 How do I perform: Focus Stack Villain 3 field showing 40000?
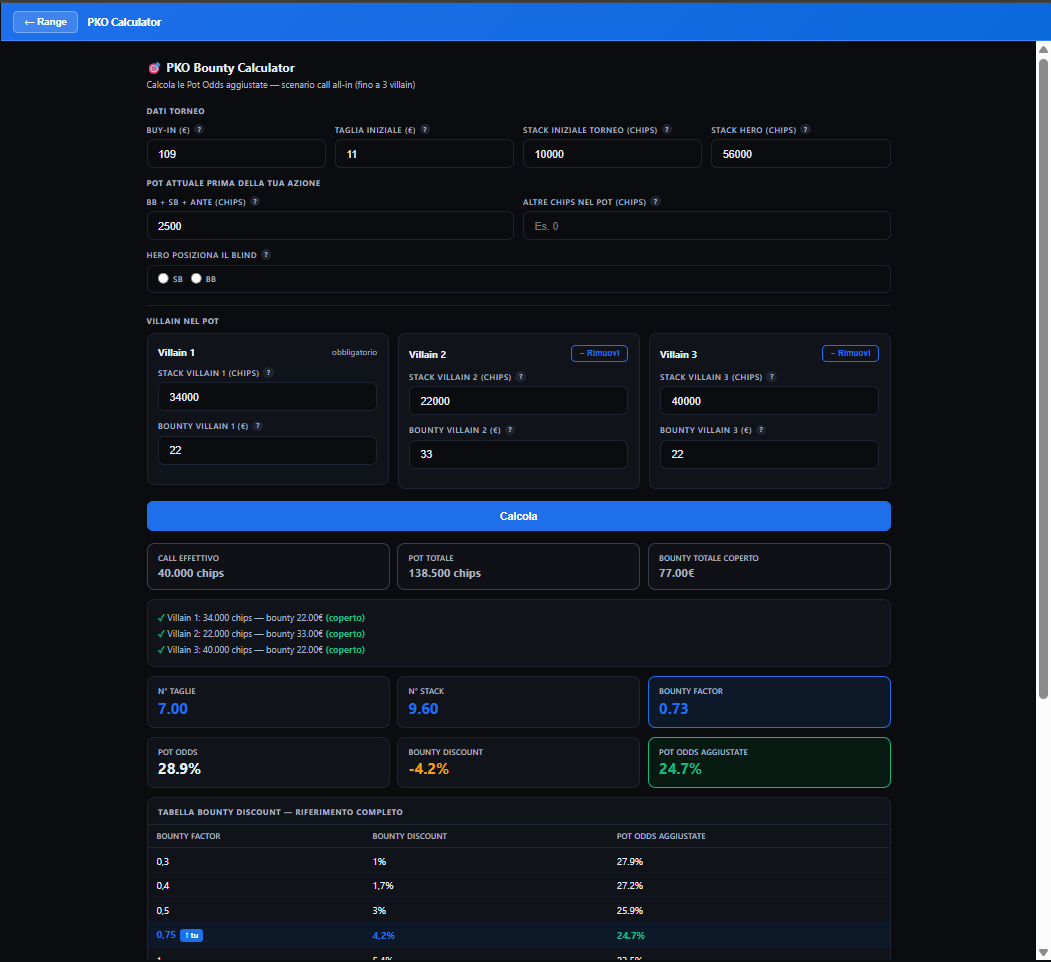pos(769,401)
